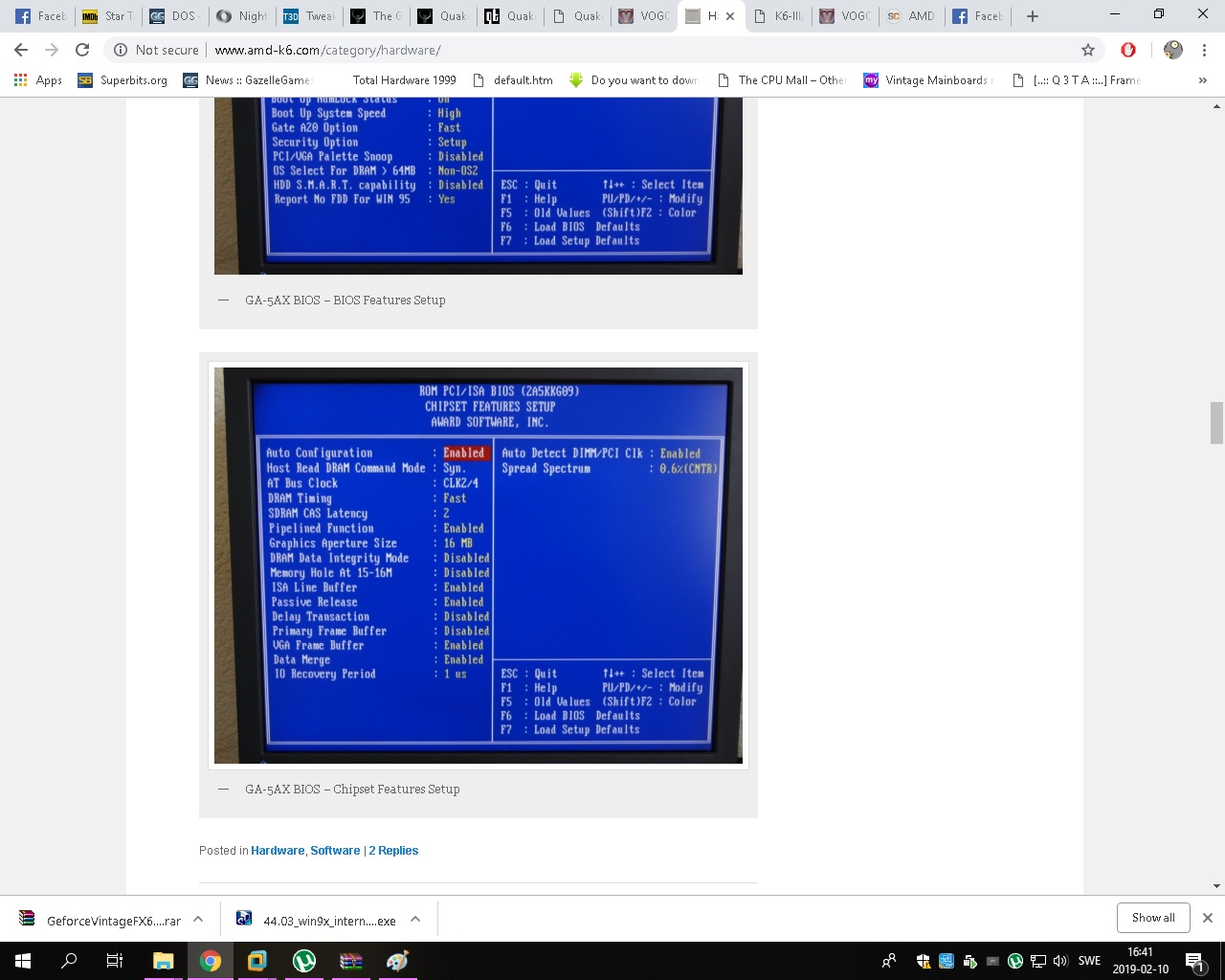Click the Chipset Features Setup BIOS image
1225x980 pixels.
[x=479, y=565]
